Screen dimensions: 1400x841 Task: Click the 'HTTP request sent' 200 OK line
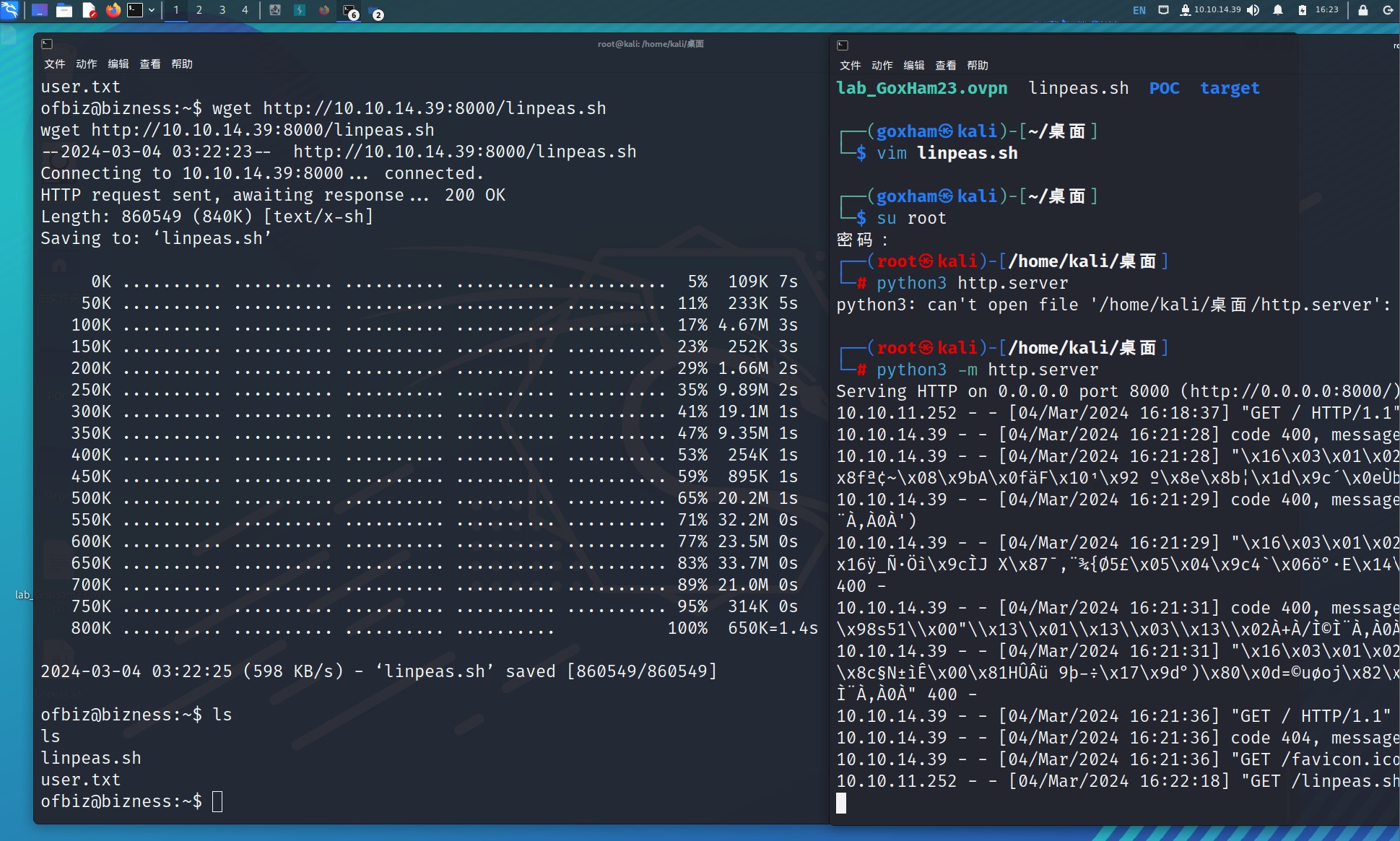(273, 195)
